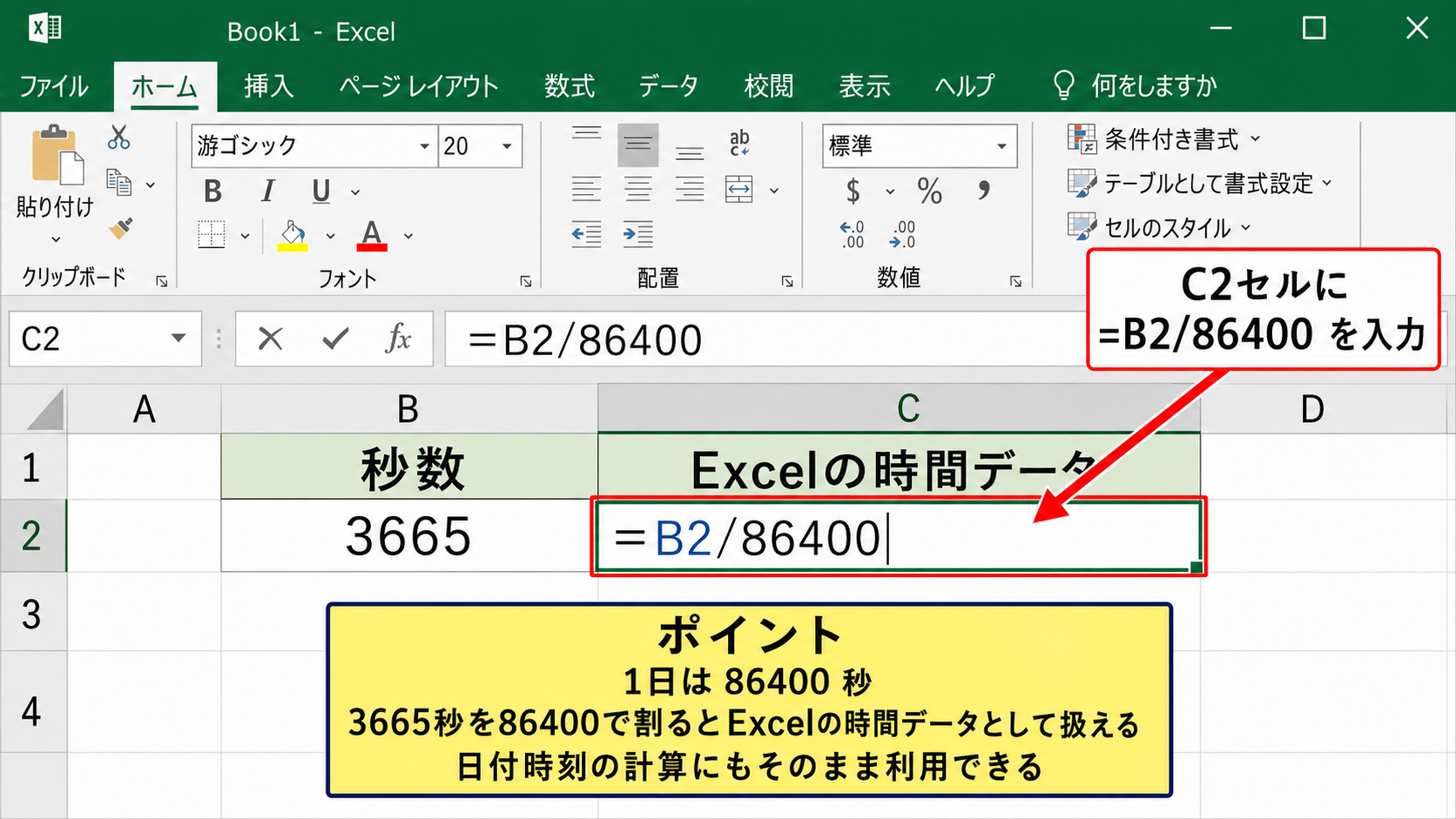The image size is (1456, 819).
Task: Open the font size dropdown showing 20
Action: [x=507, y=146]
